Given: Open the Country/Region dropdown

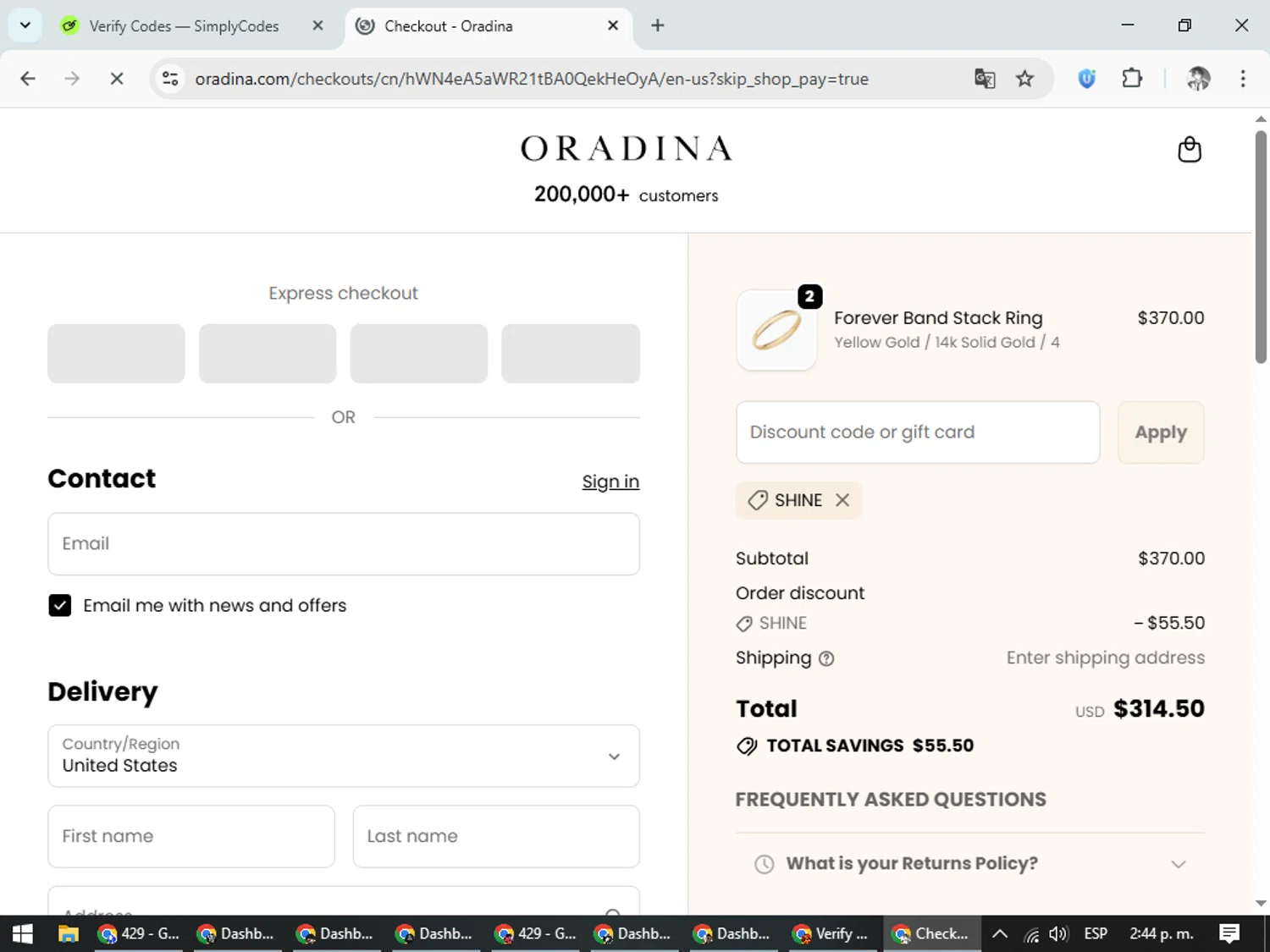Looking at the screenshot, I should pos(344,756).
